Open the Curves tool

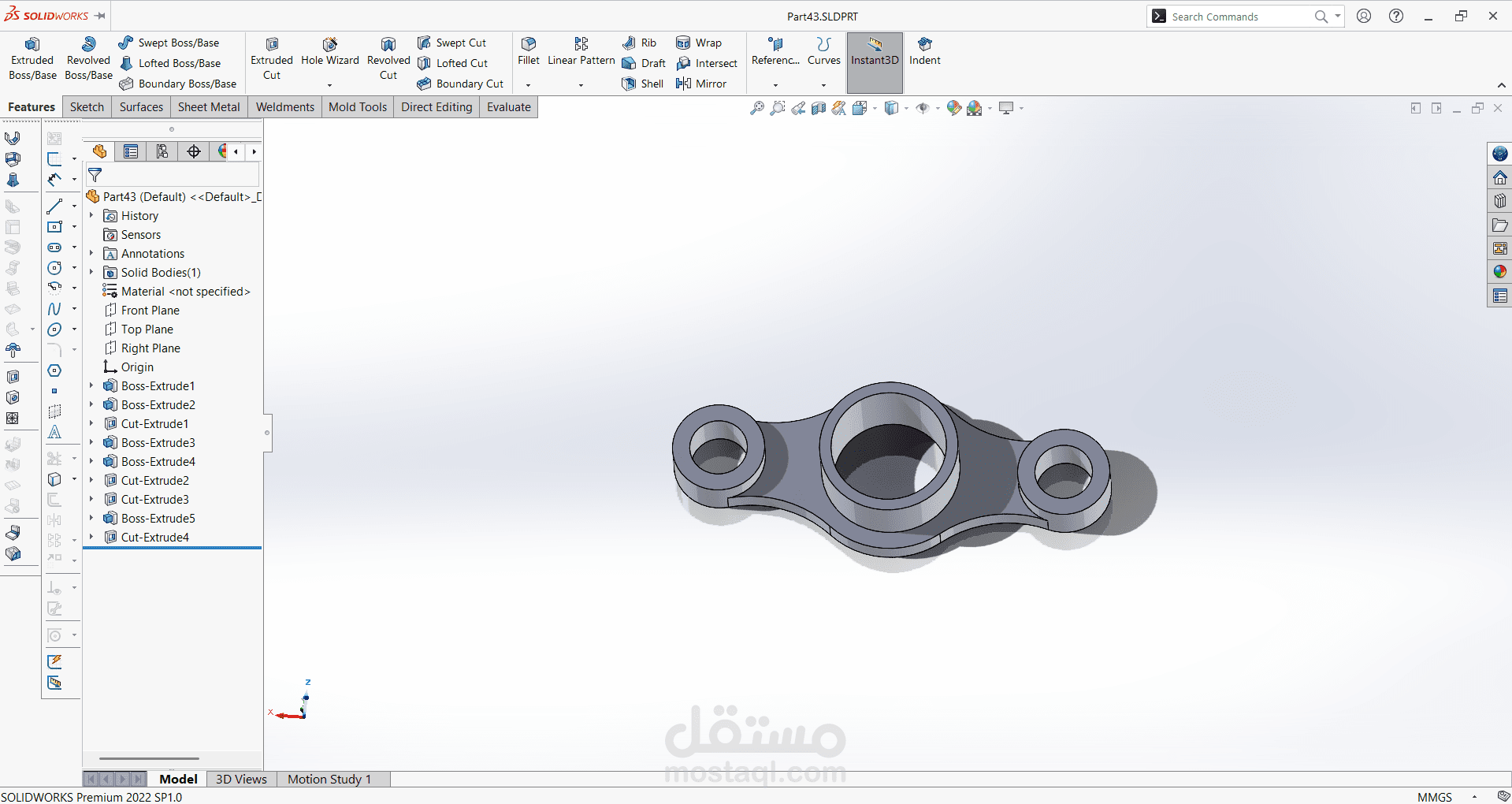(824, 52)
